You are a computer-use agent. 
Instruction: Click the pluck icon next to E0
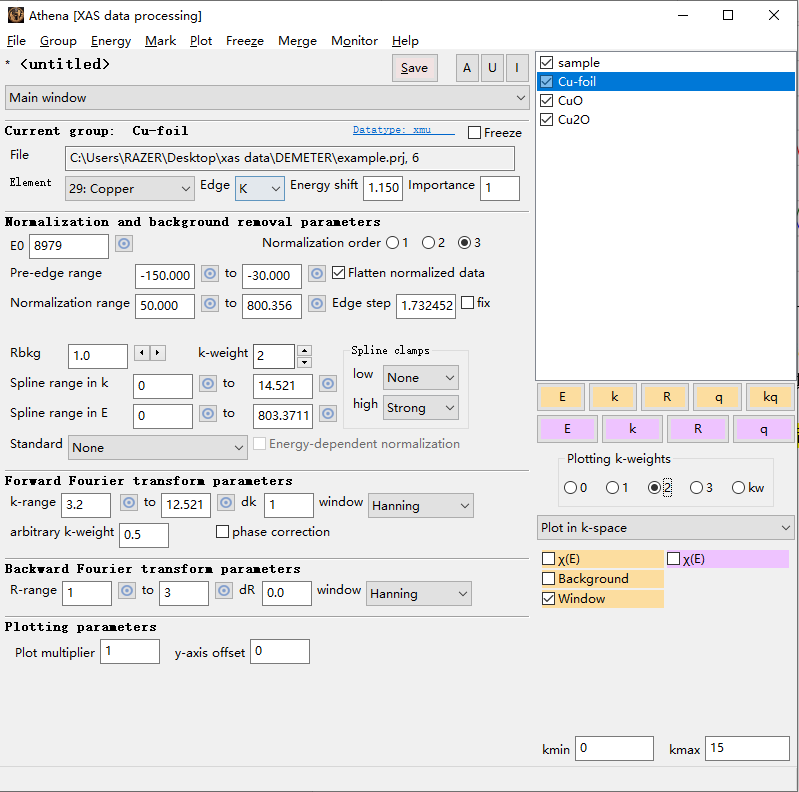point(124,244)
